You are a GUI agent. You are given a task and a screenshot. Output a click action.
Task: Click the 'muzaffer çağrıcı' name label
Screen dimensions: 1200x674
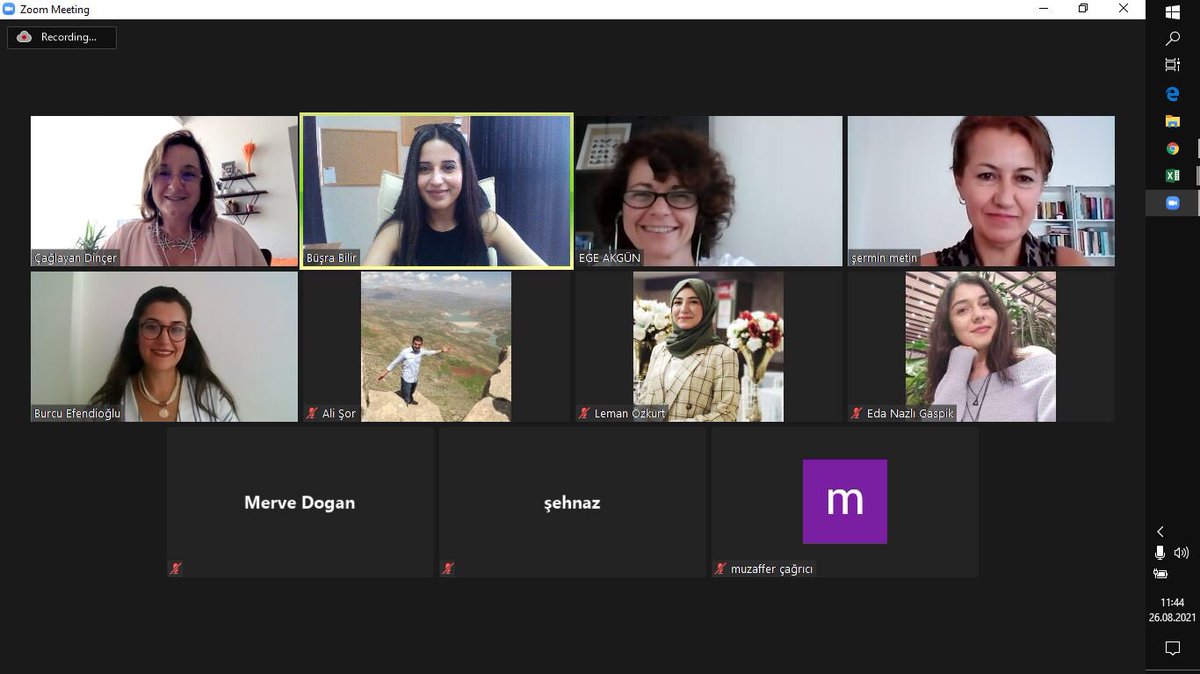click(x=772, y=569)
